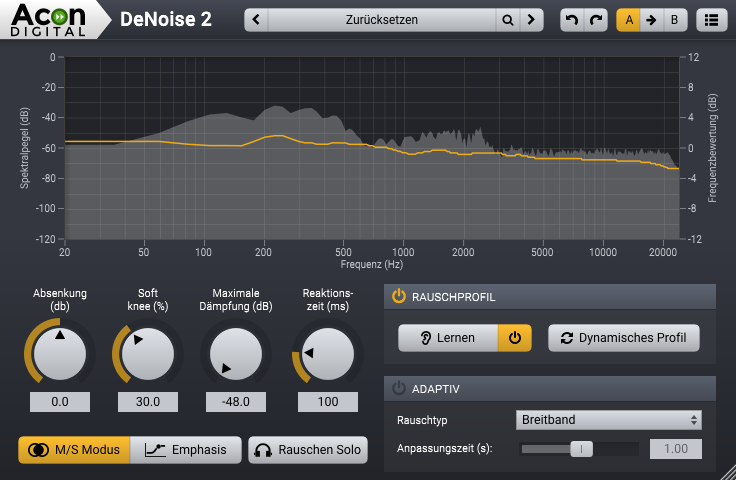Click the Acon Digital logo
736x480 pixels.
click(50, 19)
